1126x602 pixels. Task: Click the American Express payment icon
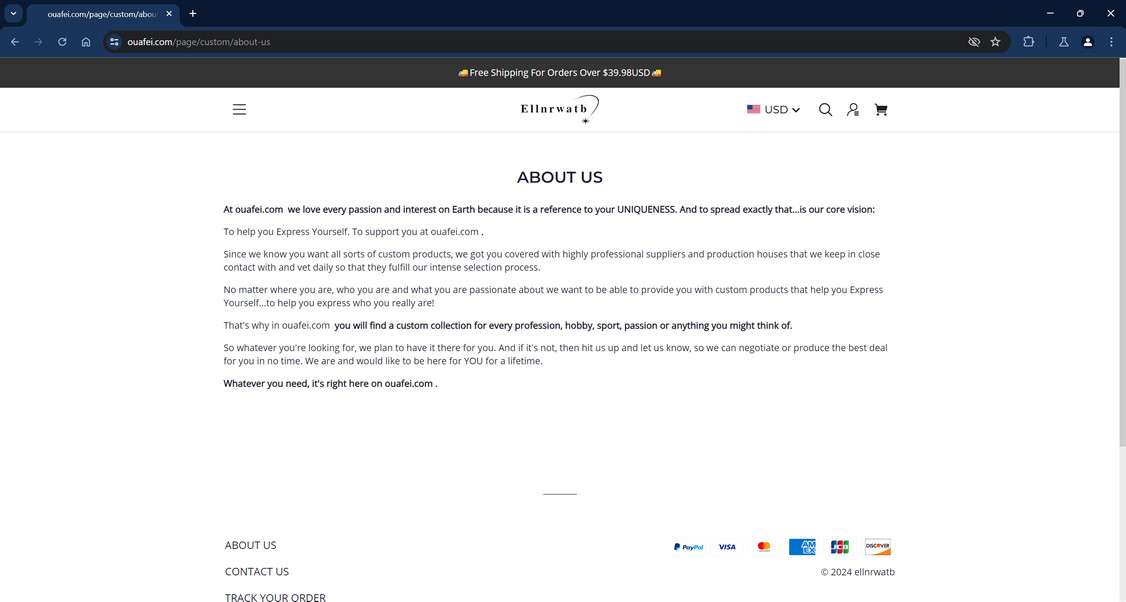(x=802, y=547)
